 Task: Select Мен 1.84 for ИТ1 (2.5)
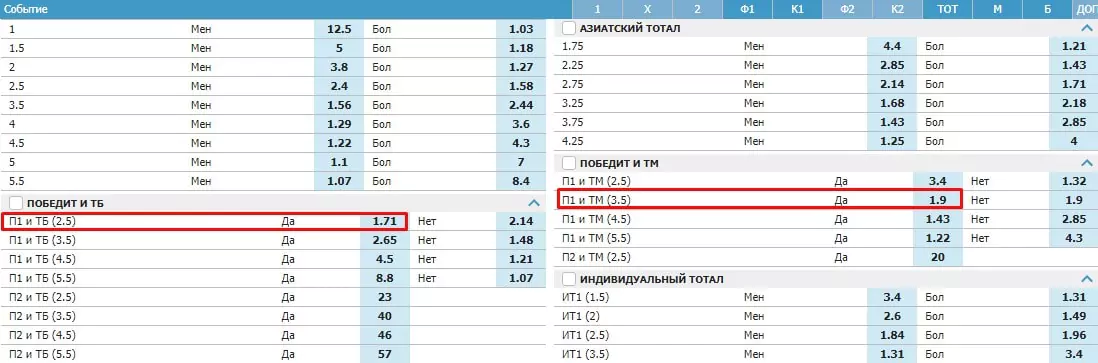891,335
